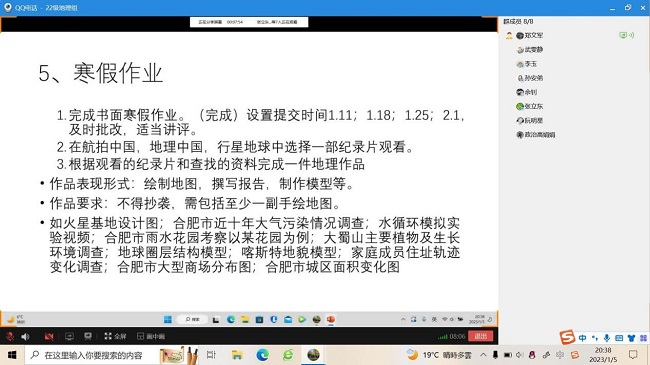The height and width of the screenshot is (365, 650).
Task: Open the Sogou toolbox grid icon
Action: pos(643,338)
